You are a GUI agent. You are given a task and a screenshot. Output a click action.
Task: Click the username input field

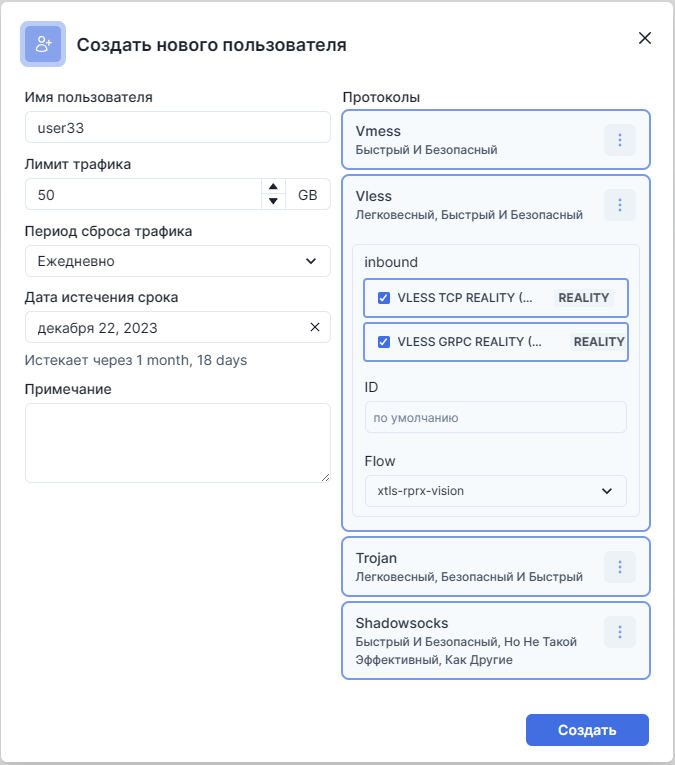(x=177, y=127)
